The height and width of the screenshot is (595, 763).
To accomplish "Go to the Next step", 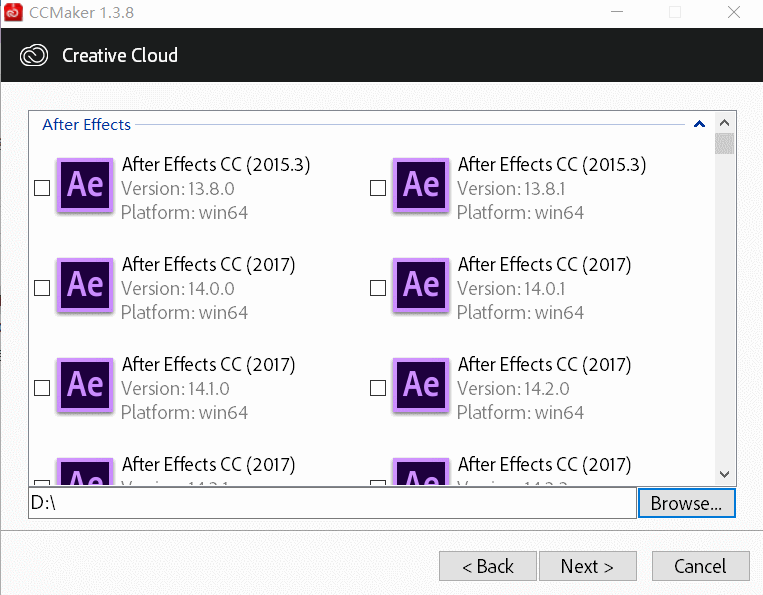I will click(587, 566).
